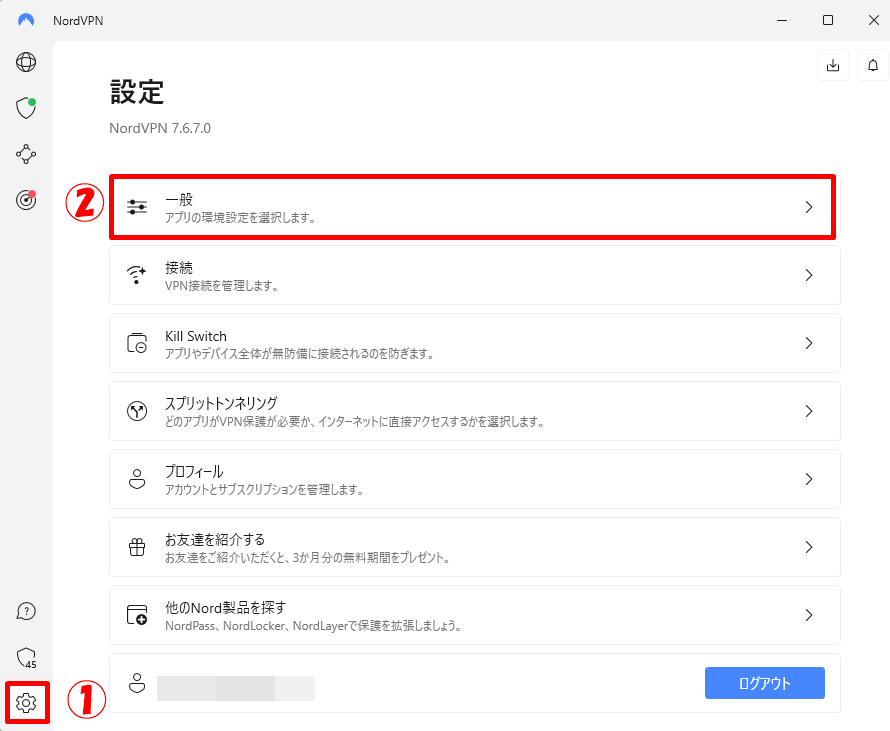Click the text アプリの環境設定を選択します。
The image size is (890, 731).
(x=241, y=217)
